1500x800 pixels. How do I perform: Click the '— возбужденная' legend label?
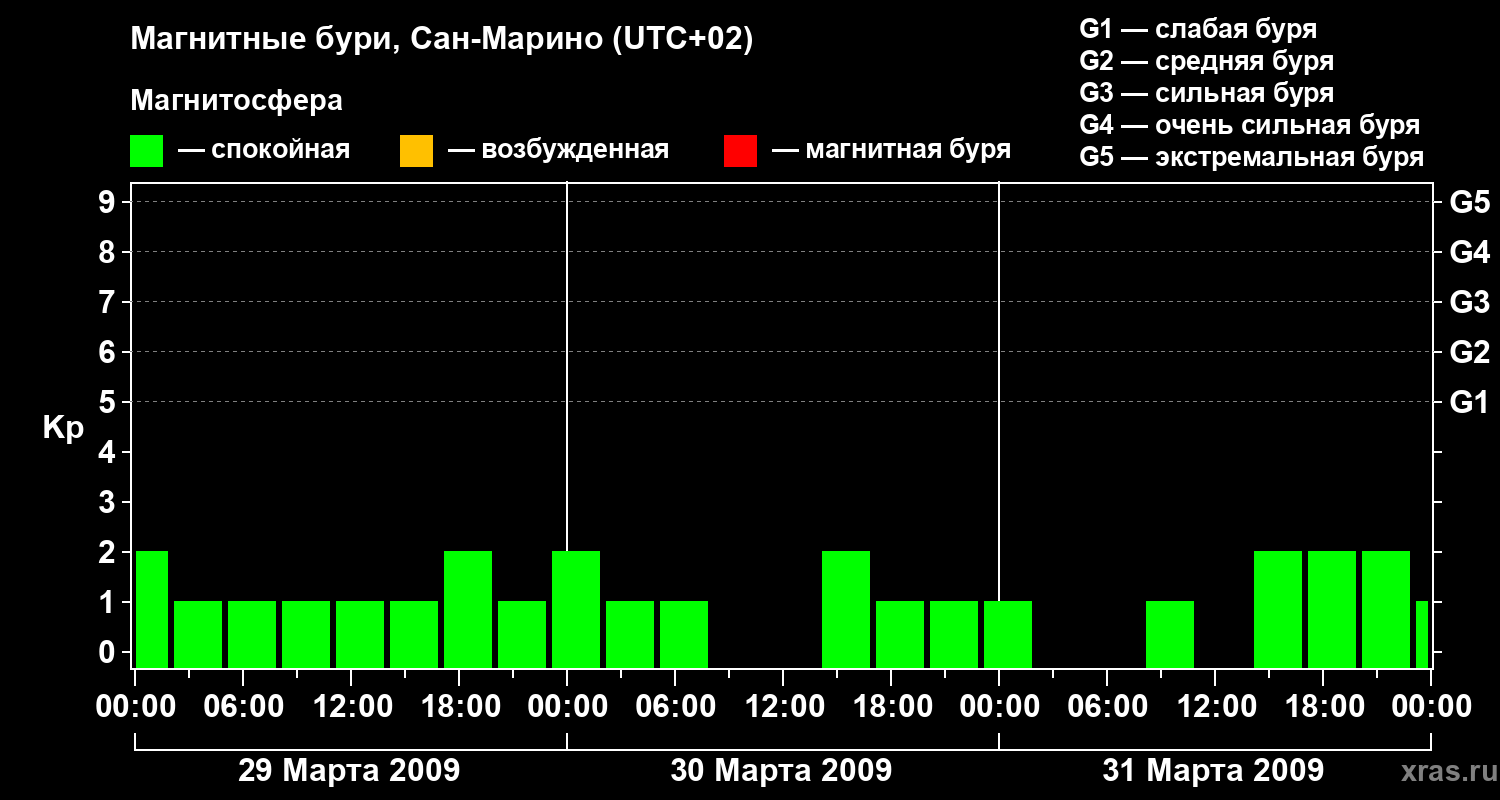coord(558,151)
